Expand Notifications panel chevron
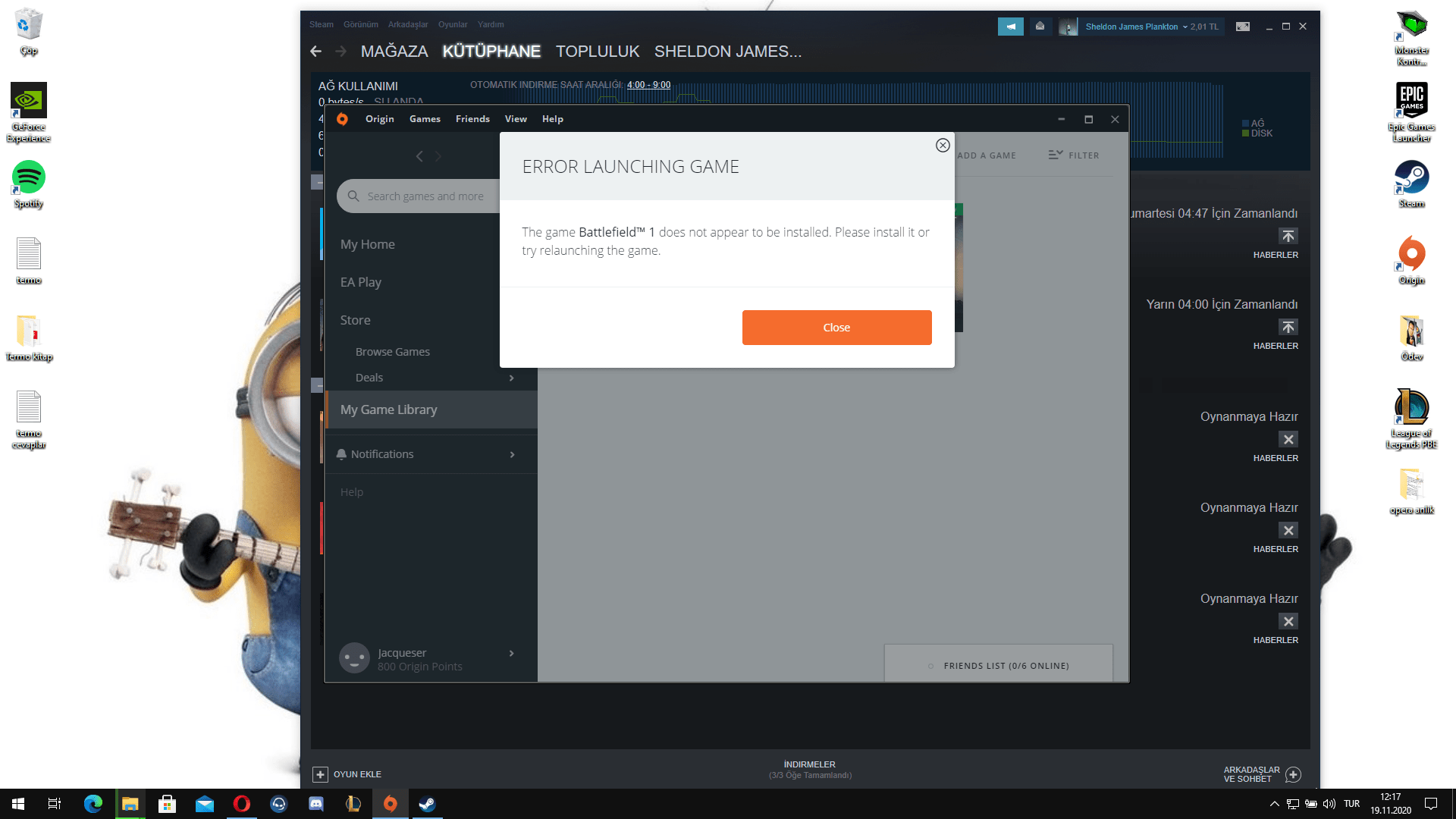Viewport: 1456px width, 819px height. pos(512,454)
